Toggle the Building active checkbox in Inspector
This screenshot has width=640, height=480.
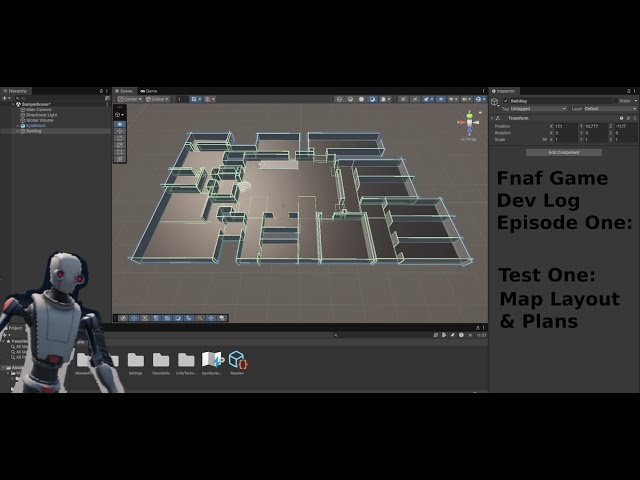(x=506, y=101)
